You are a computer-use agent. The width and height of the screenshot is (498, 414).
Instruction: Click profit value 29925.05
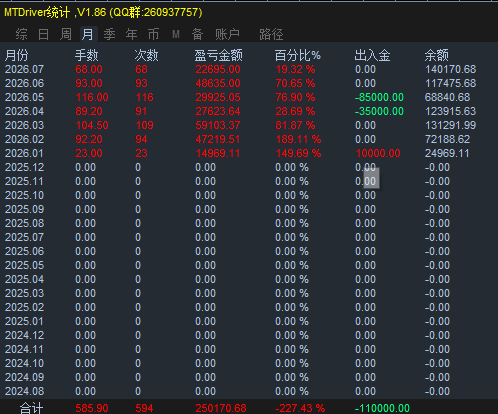coord(218,97)
